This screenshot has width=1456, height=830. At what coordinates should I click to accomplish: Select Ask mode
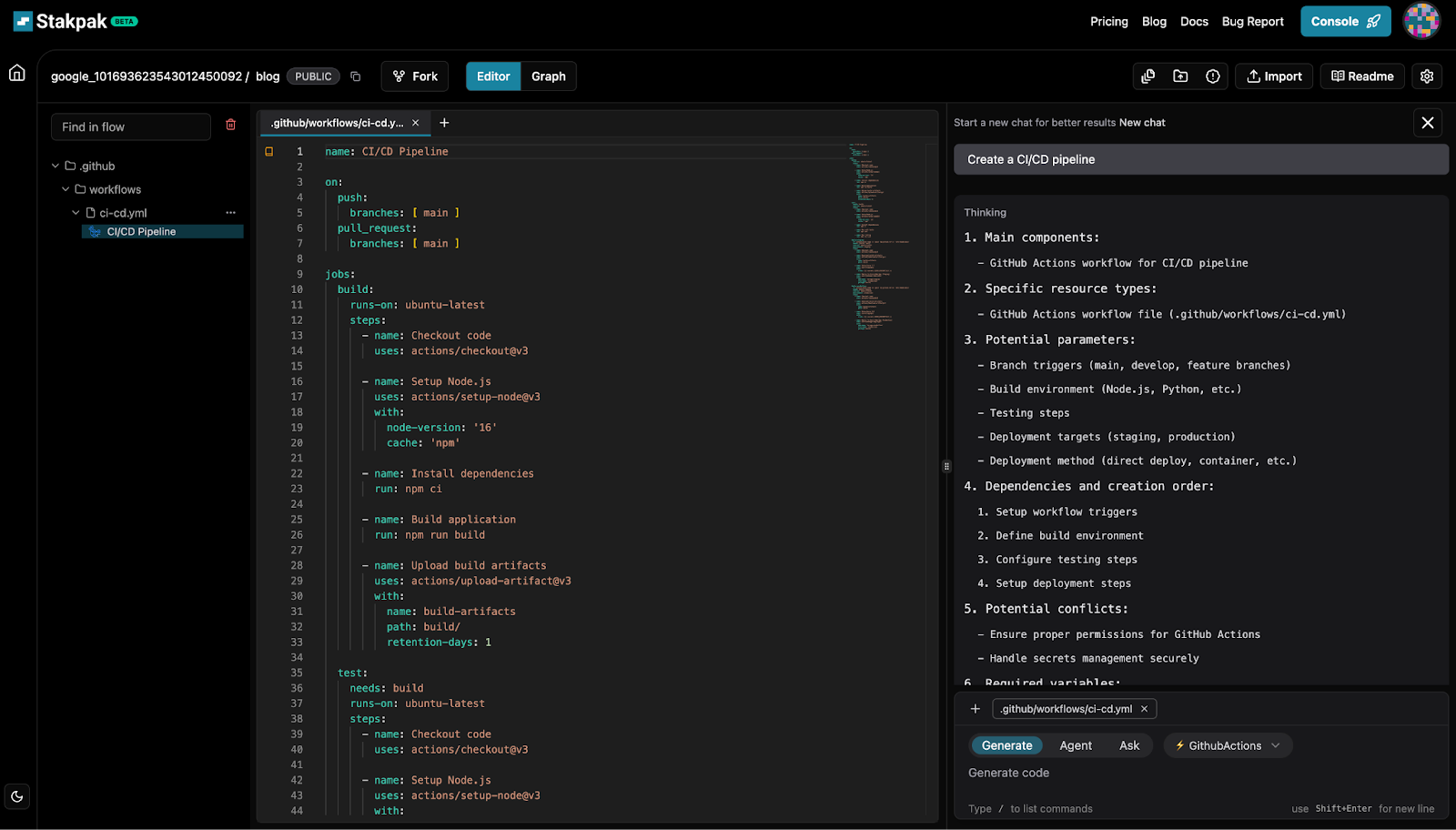pyautogui.click(x=1129, y=745)
